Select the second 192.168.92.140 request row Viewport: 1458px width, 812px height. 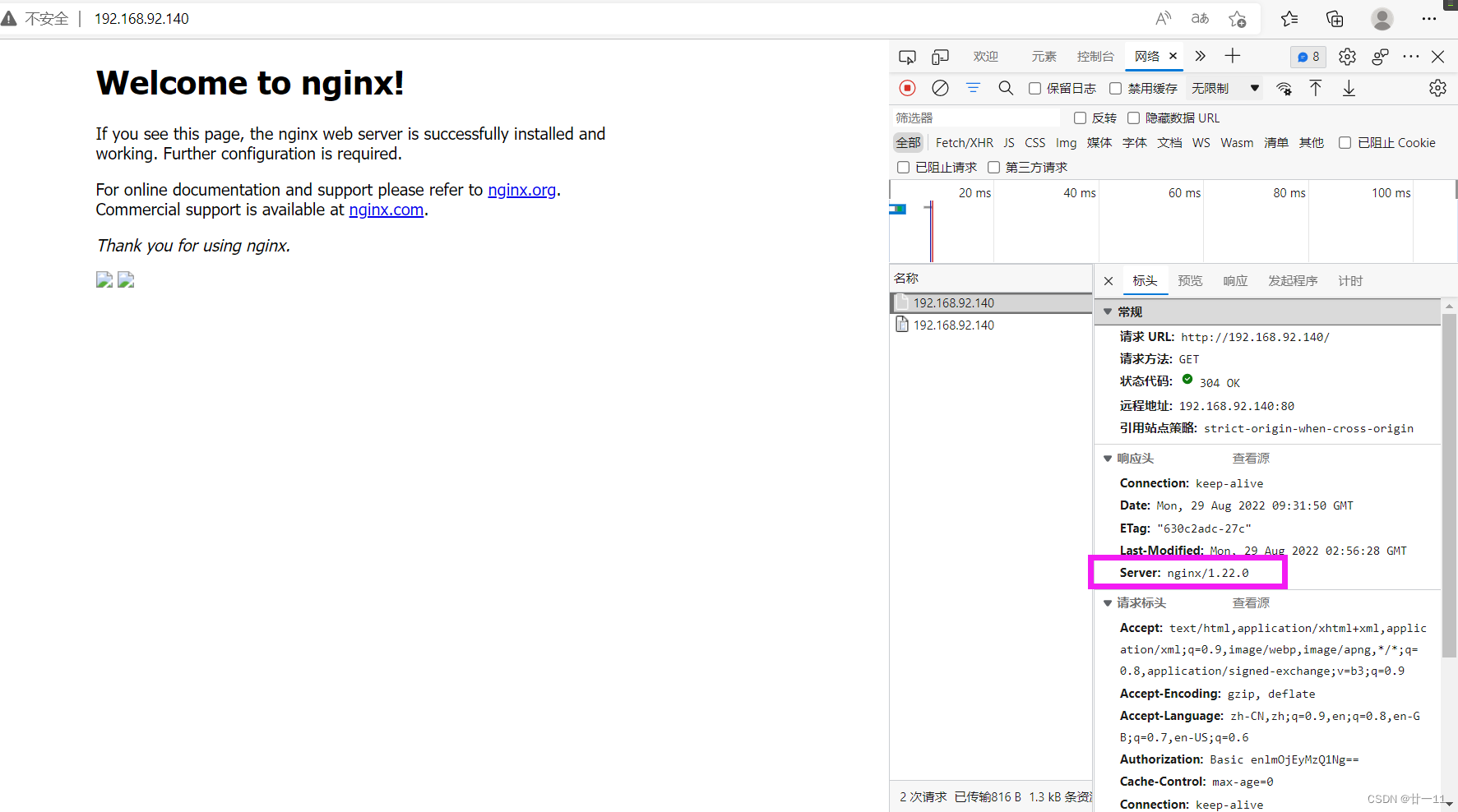point(991,325)
